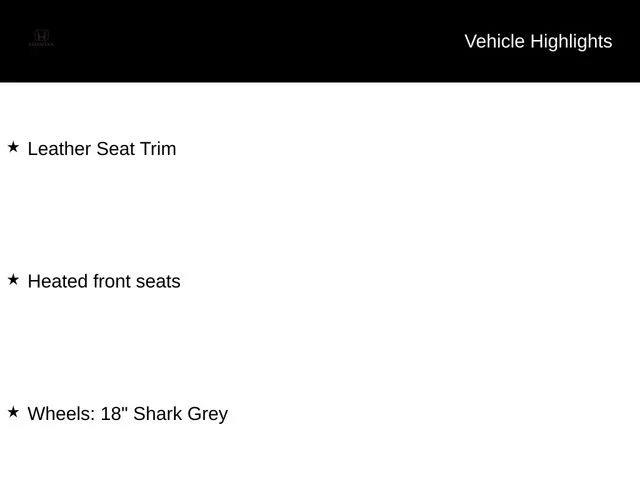
Task: Click the word Wheels in third item
Action: [x=61, y=414]
